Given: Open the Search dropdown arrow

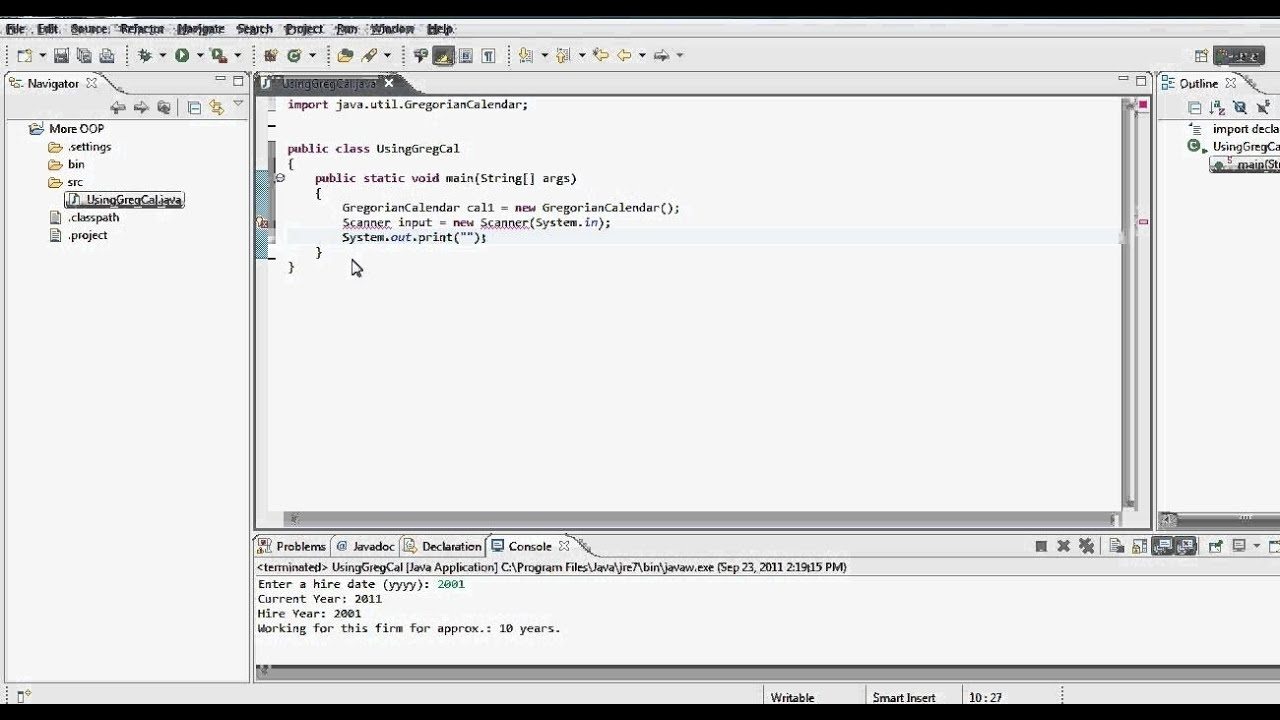Looking at the screenshot, I should [x=386, y=56].
